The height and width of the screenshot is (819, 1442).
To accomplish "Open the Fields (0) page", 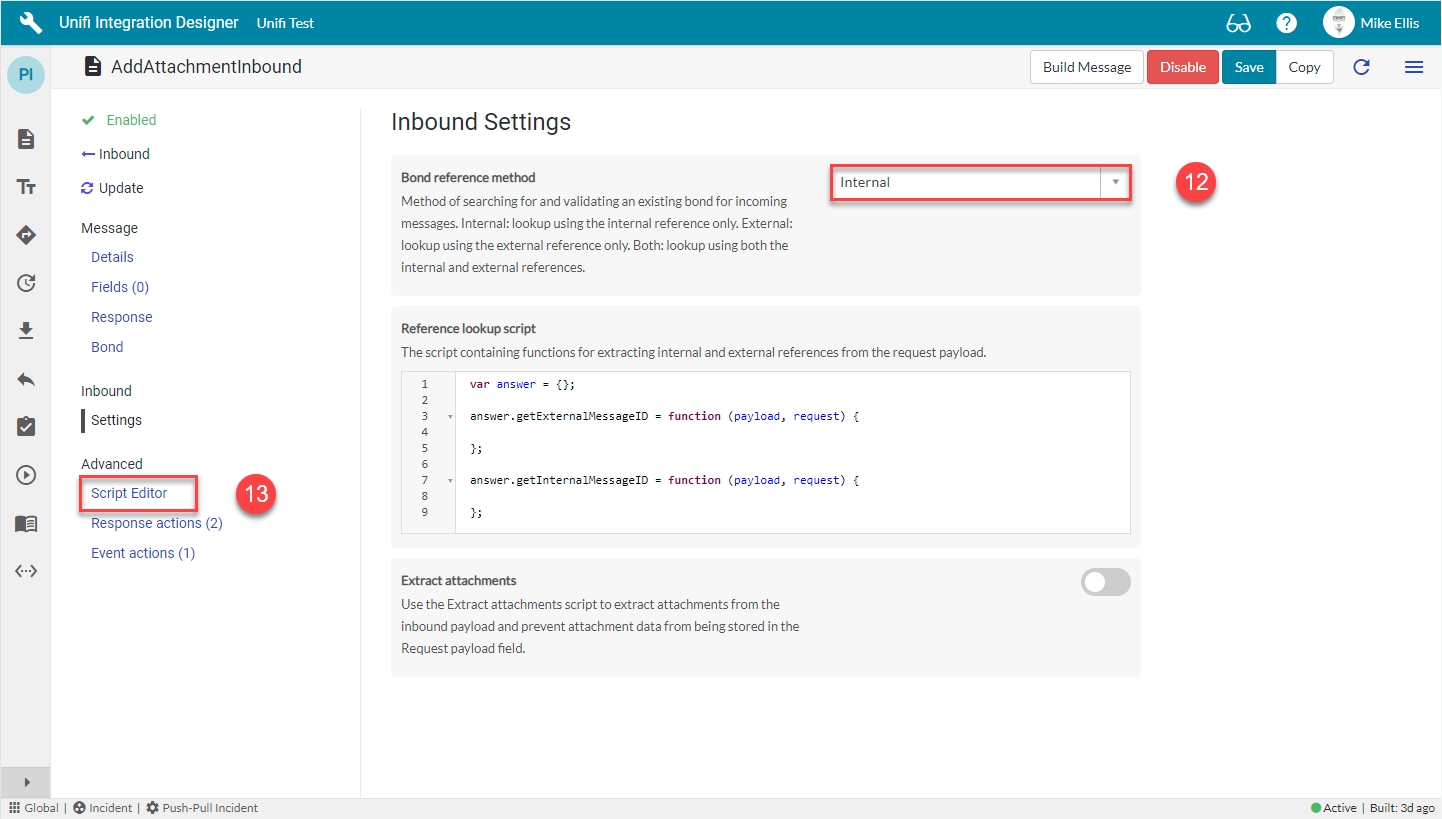I will coord(120,287).
